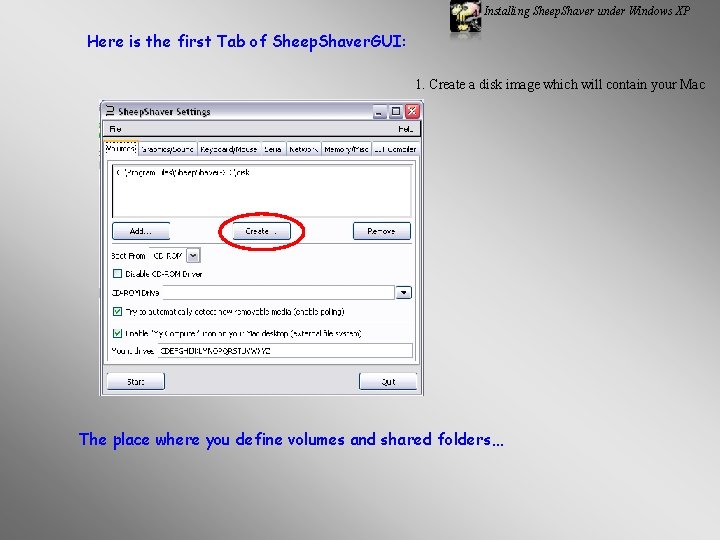Image resolution: width=720 pixels, height=540 pixels.
Task: Toggle Enable My Computer icon checkbox
Action: 118,333
